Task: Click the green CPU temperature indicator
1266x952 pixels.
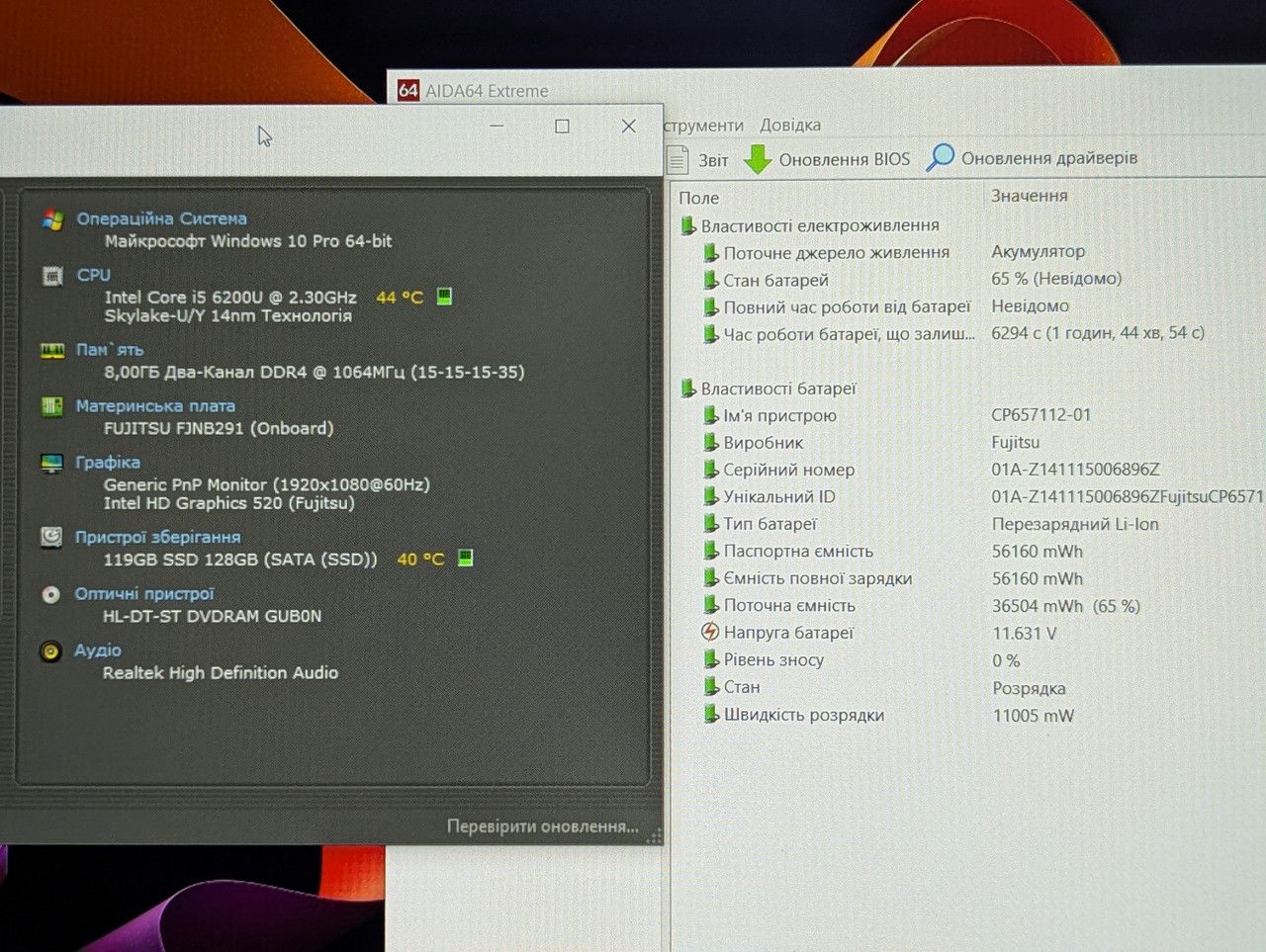Action: (x=444, y=297)
